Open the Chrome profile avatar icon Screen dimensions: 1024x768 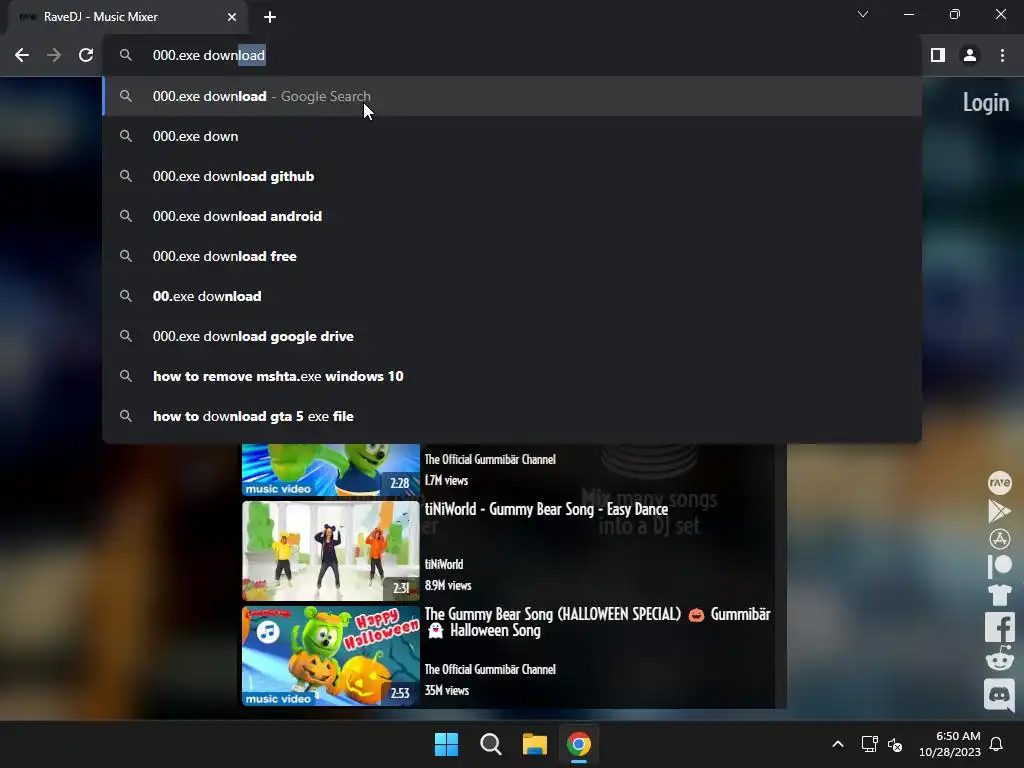[970, 56]
